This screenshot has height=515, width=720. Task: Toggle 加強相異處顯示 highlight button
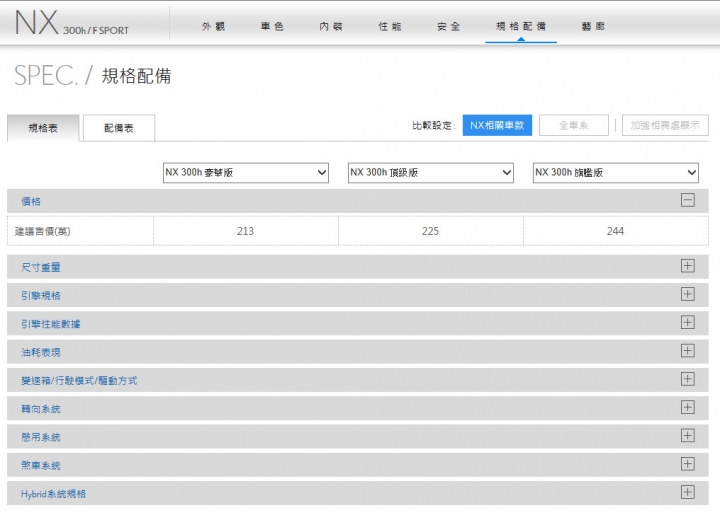[665, 125]
